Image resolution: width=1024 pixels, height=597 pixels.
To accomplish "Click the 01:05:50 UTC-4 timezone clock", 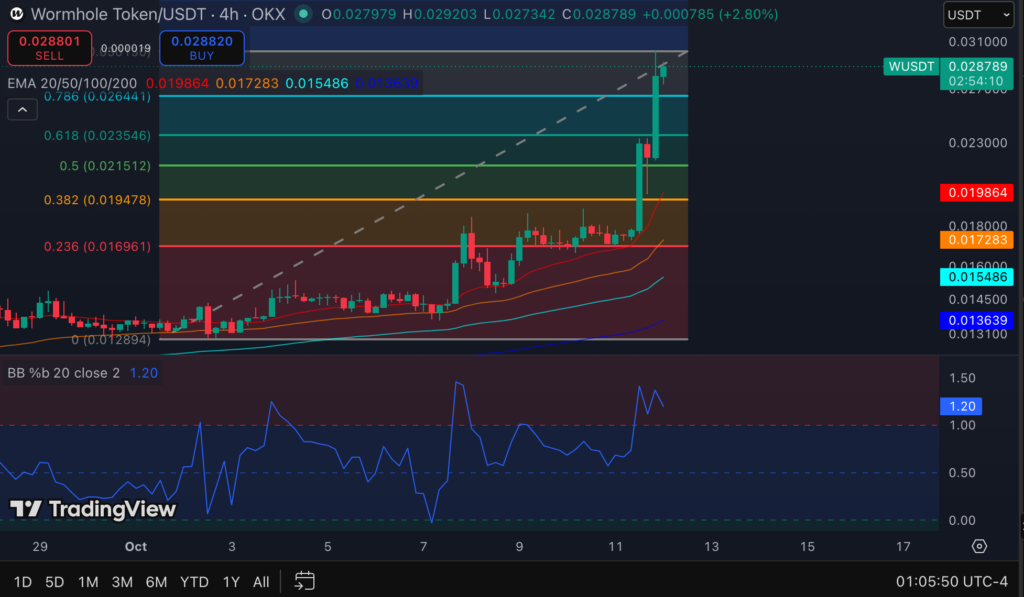I will [952, 581].
